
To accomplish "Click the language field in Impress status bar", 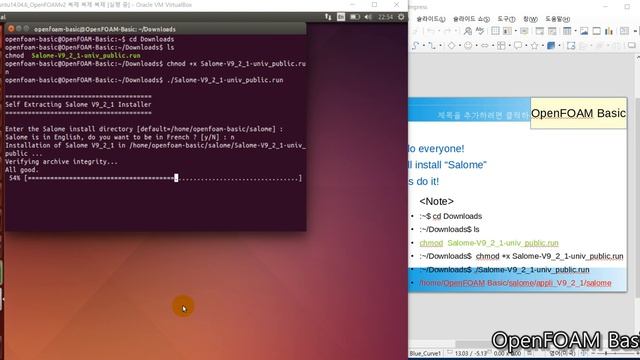I will click(x=562, y=353).
